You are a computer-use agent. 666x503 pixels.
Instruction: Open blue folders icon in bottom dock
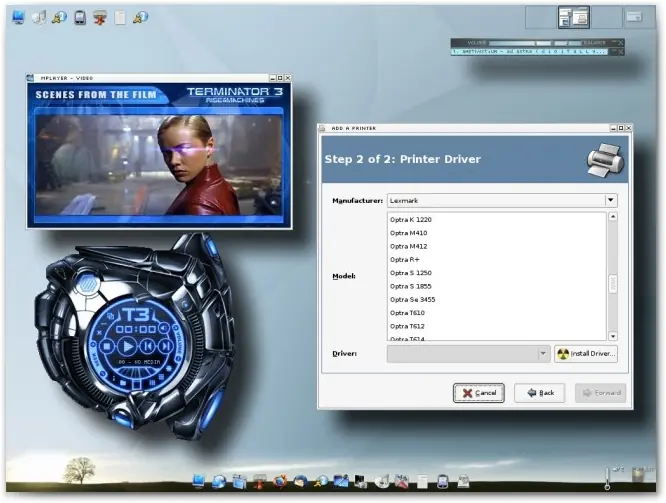[239, 481]
